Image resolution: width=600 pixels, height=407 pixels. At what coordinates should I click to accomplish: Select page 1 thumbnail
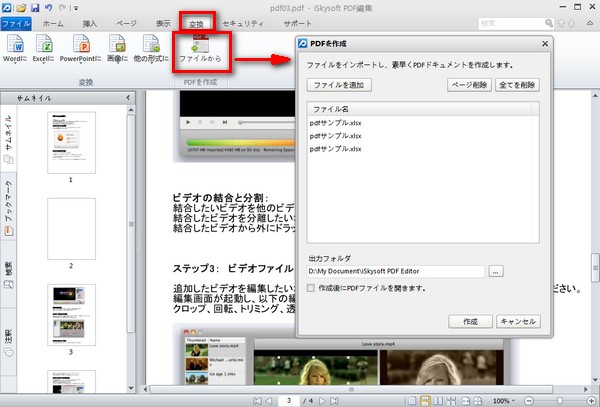tap(71, 142)
